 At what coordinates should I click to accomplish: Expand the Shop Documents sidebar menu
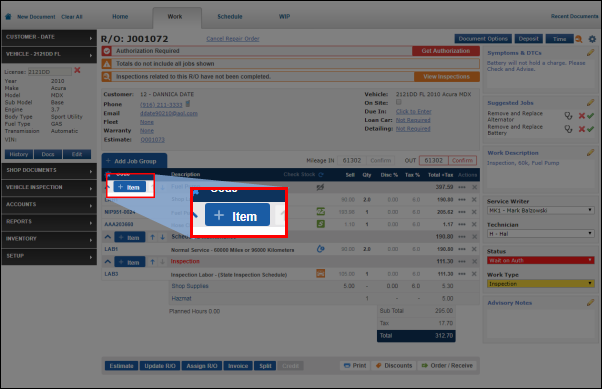49,170
